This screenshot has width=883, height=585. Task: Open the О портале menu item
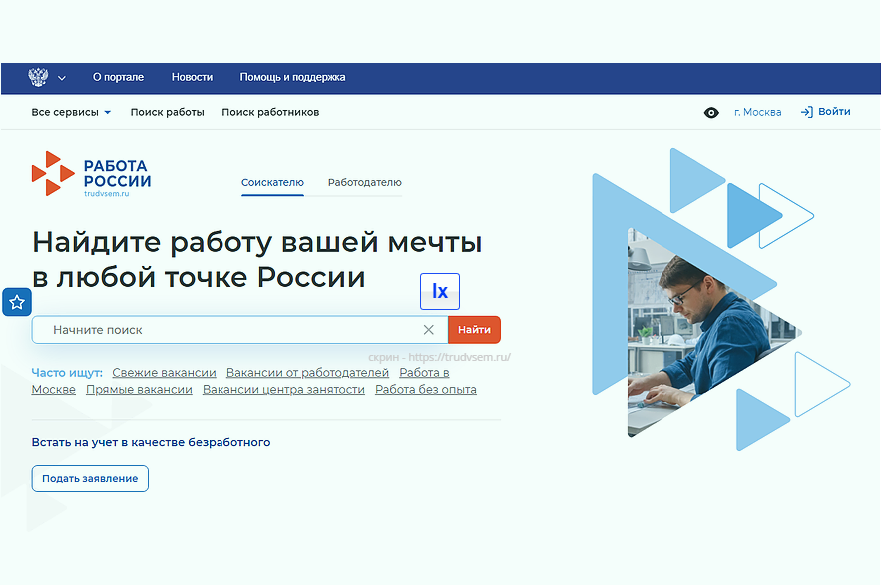pos(118,77)
